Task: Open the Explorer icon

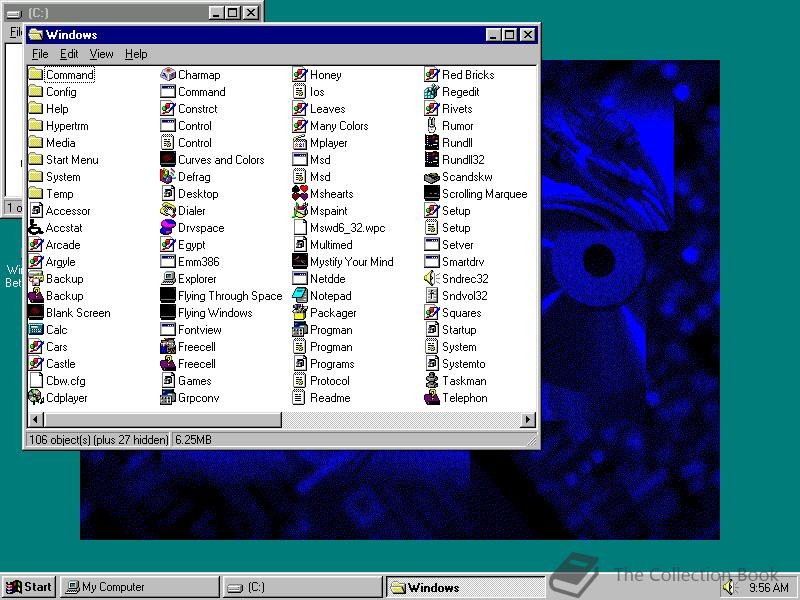Action: click(x=196, y=278)
